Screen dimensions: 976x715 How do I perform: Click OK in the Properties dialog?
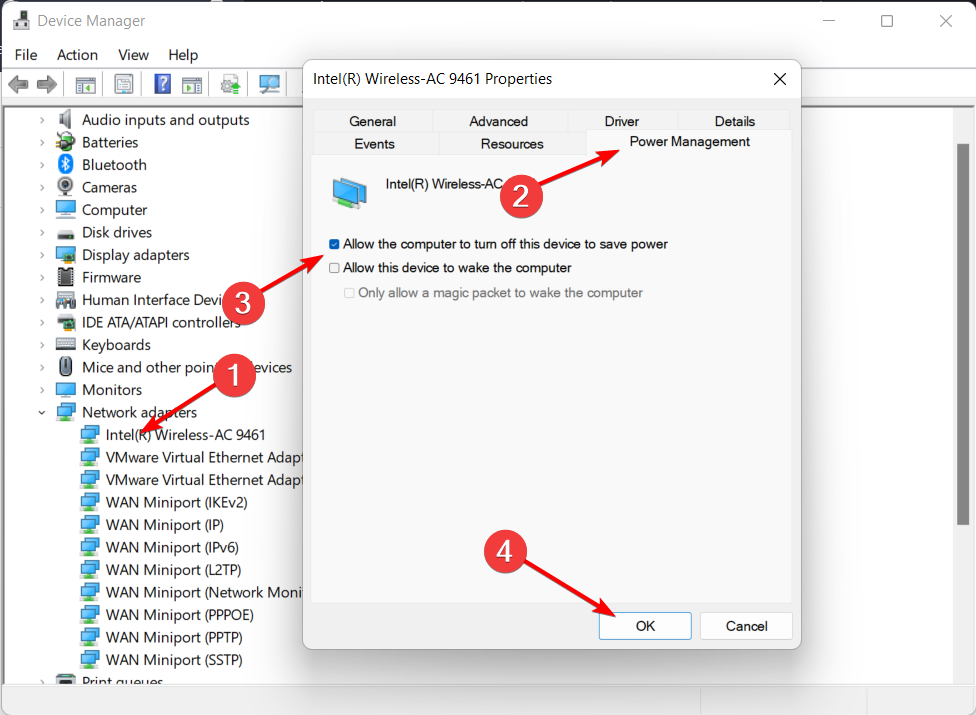pos(645,626)
